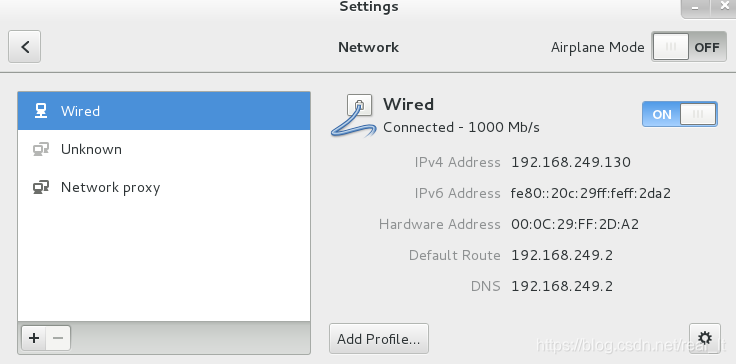Click the Default Route value
736x364 pixels.
tap(562, 256)
